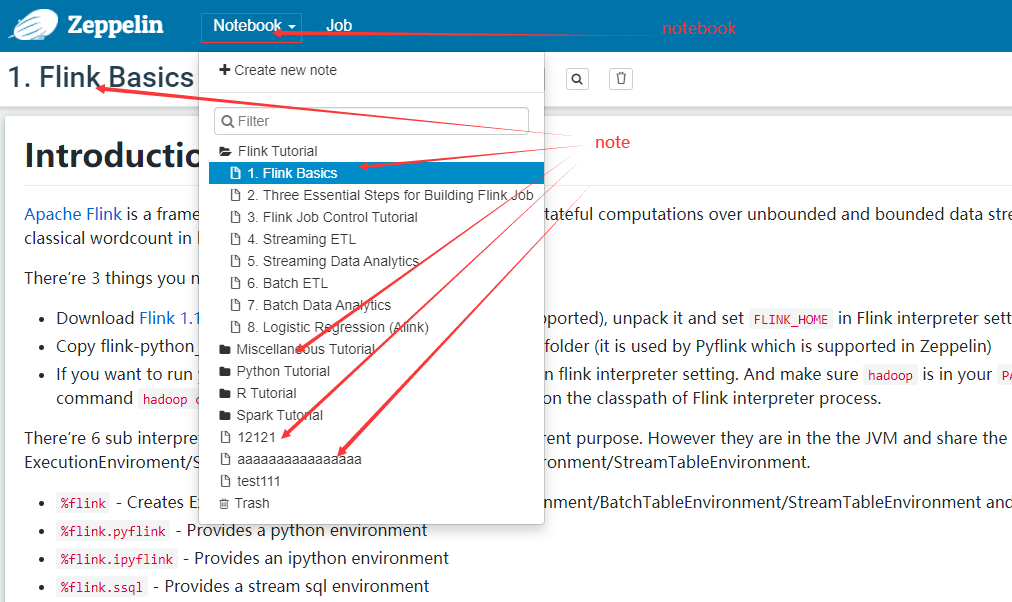Click the %flink.pyflink code tag

(x=113, y=531)
